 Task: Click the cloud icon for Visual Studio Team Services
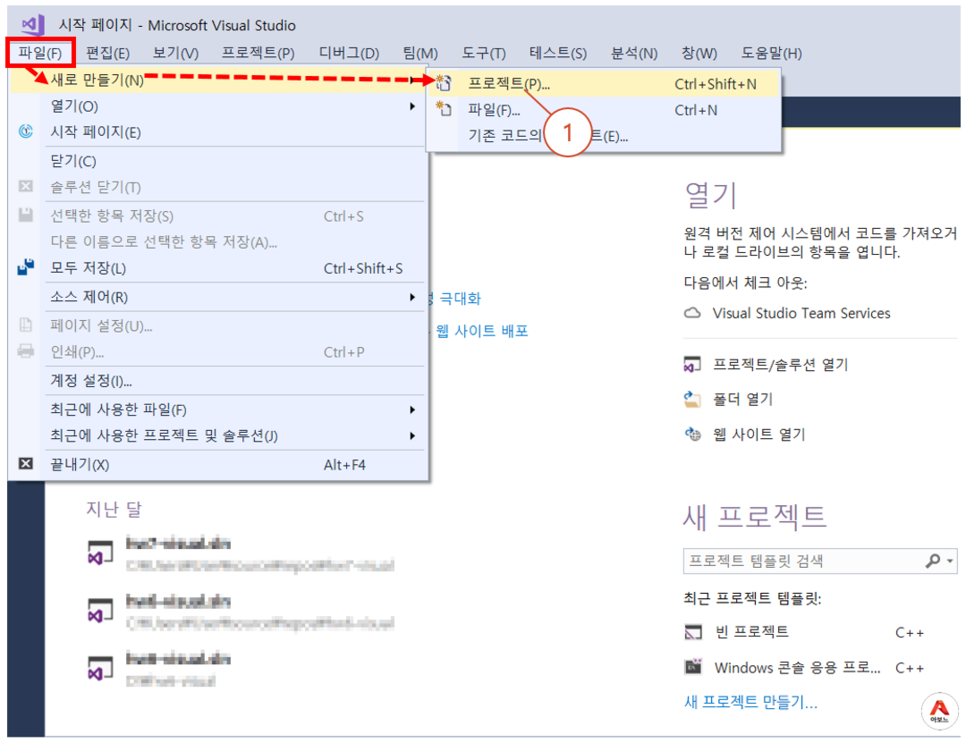pyautogui.click(x=692, y=312)
